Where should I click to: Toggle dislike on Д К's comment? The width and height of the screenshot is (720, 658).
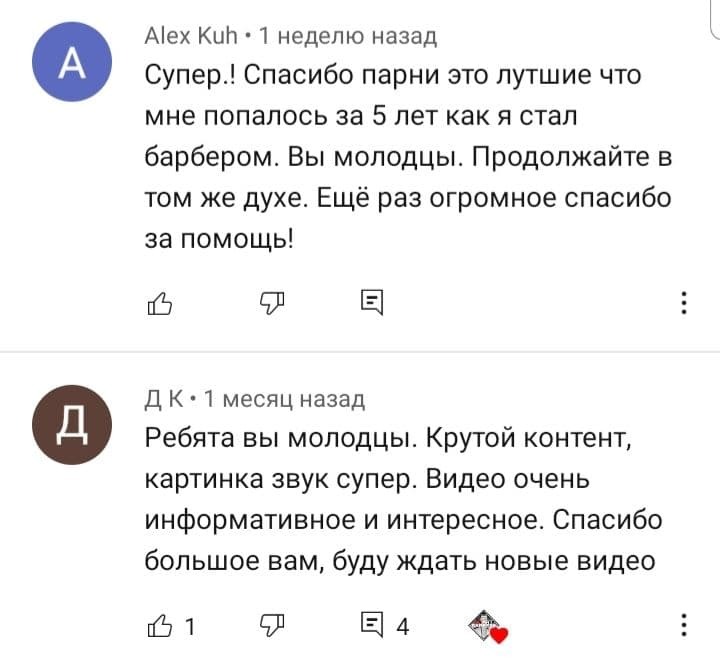click(272, 627)
